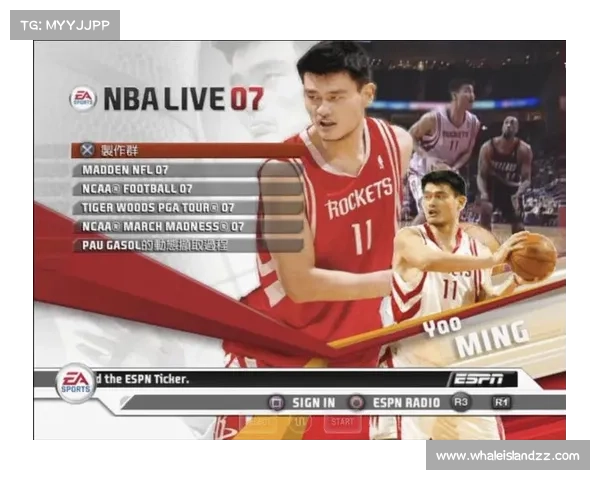Open NCAA MARCH MADNESS 07 entry
Viewport: 600px width, 480px height.
pyautogui.click(x=188, y=226)
